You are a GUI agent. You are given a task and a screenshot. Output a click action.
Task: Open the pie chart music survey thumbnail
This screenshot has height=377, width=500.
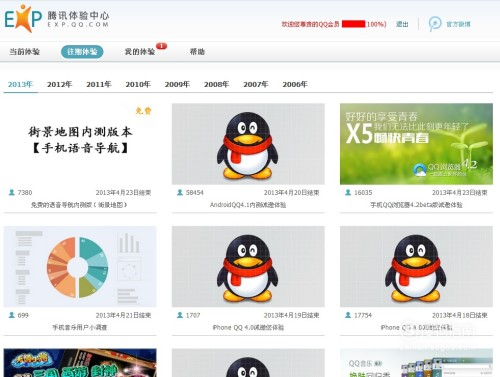(80, 267)
